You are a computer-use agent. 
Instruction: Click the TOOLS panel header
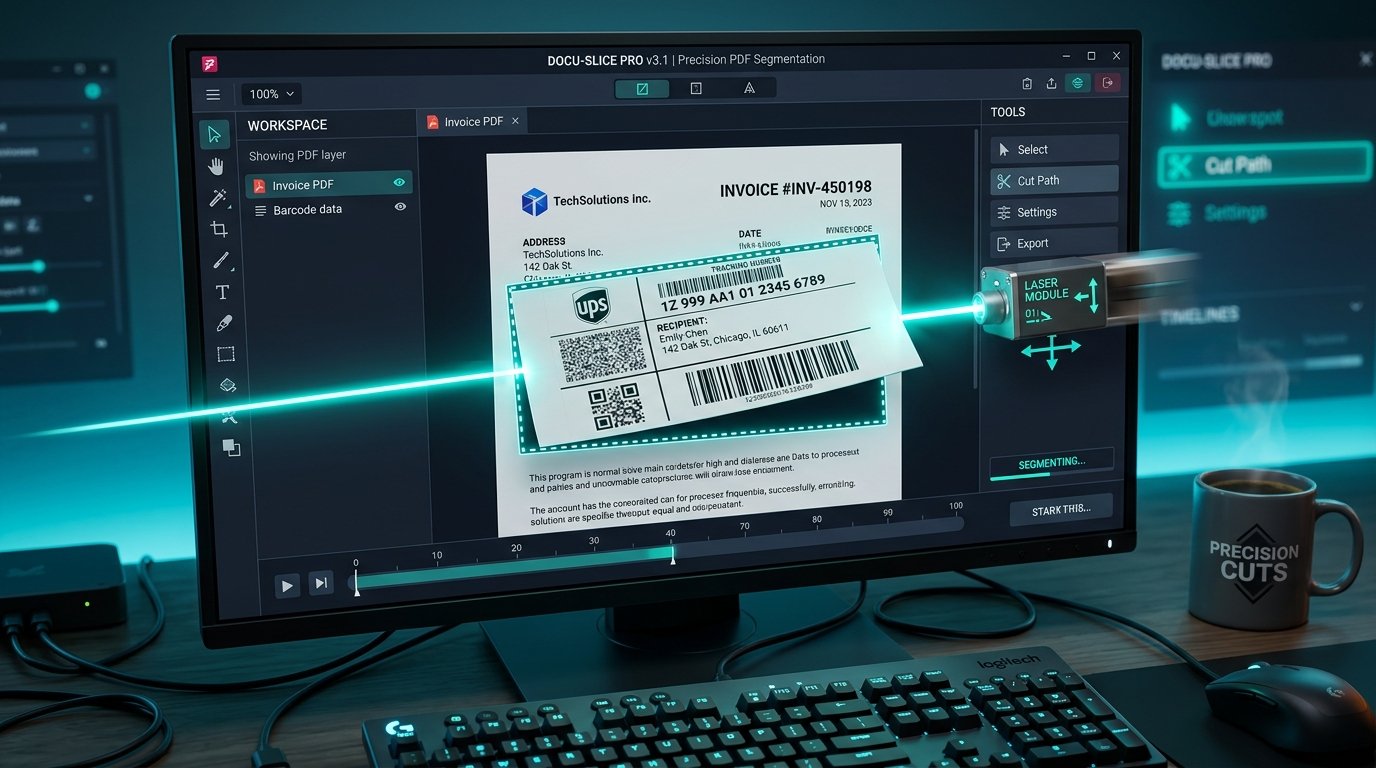click(x=1008, y=112)
